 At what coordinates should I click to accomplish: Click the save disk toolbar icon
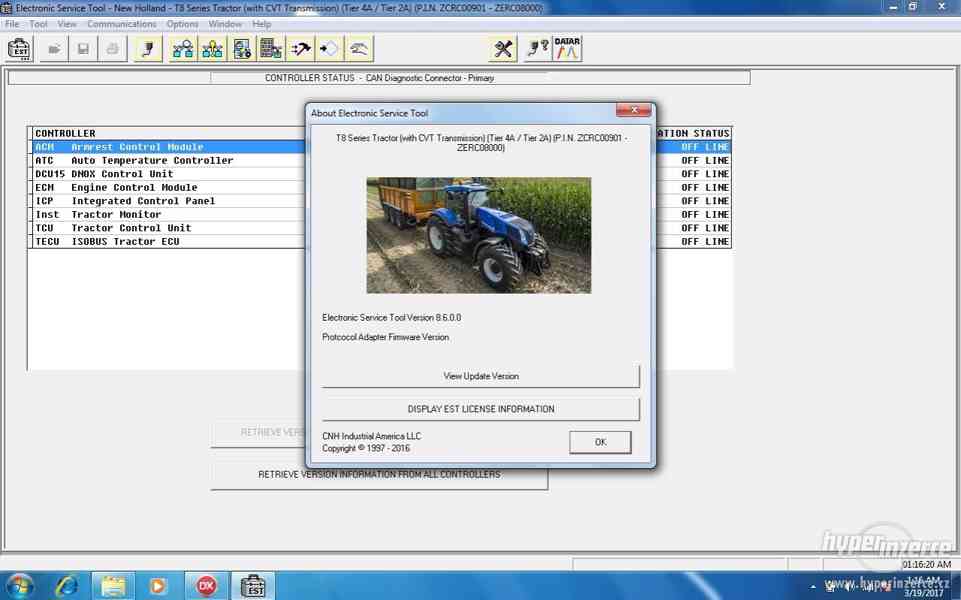(83, 49)
